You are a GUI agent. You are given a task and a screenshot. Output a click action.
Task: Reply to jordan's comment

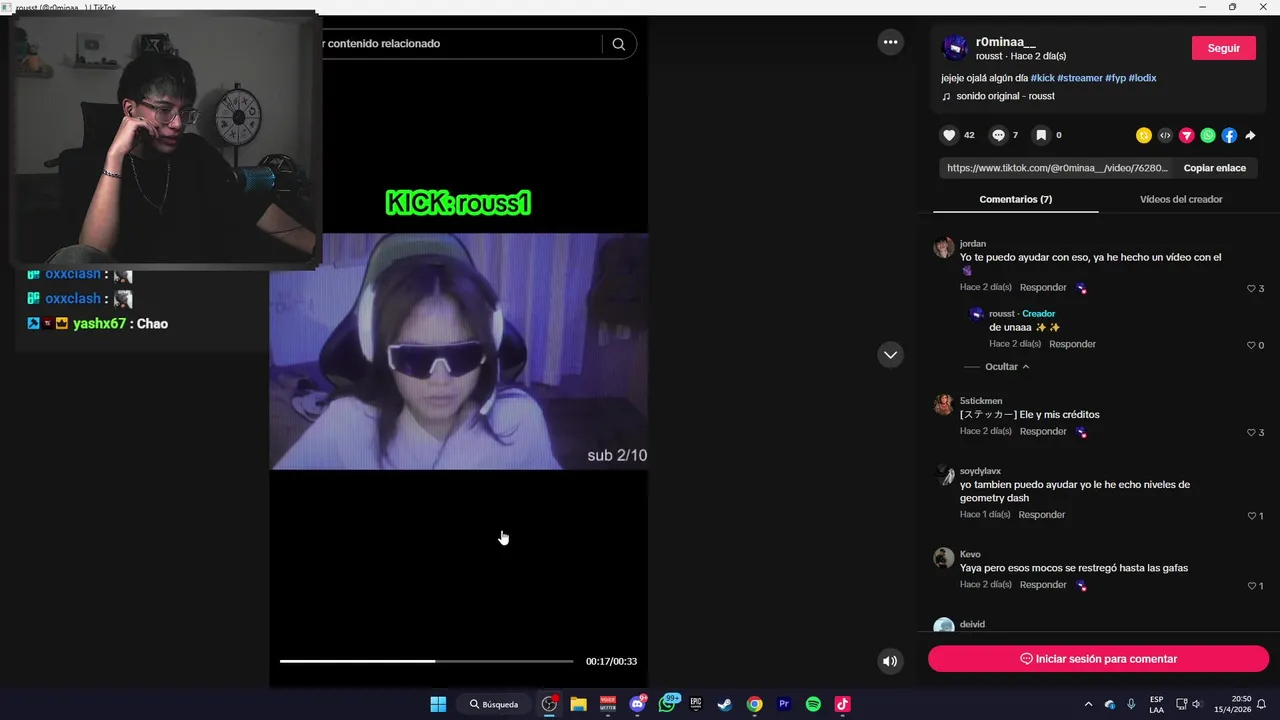point(1043,287)
